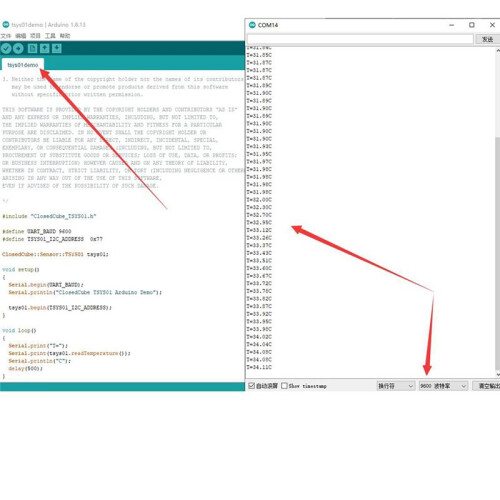
Task: Toggle the 自动滚屏 autoscroll checkbox
Action: [252, 386]
